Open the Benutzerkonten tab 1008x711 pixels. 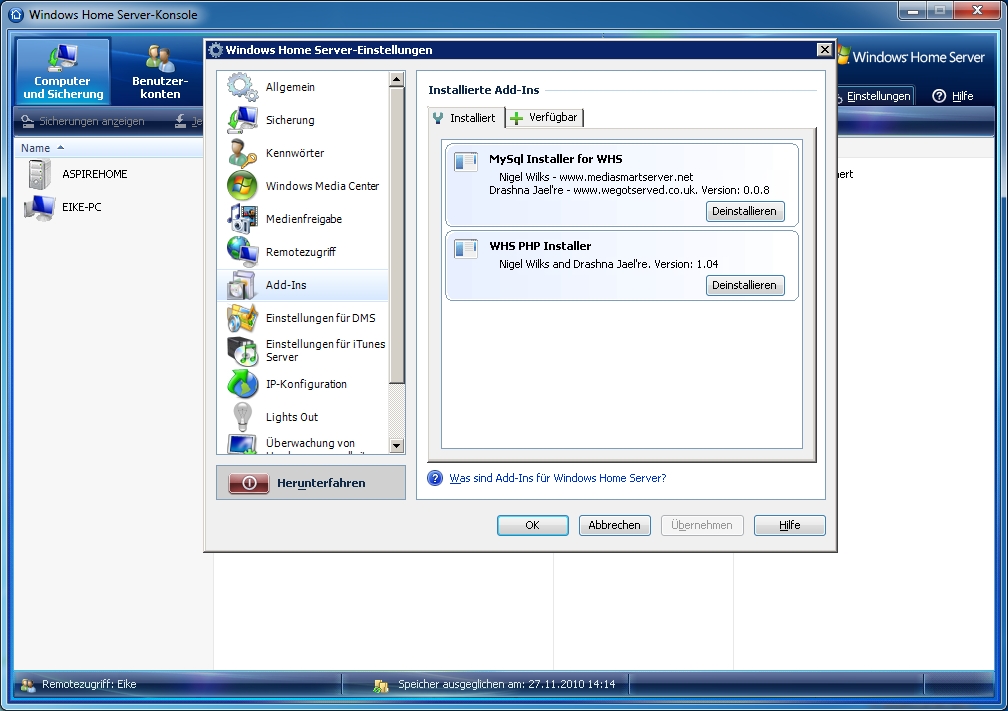[x=160, y=71]
